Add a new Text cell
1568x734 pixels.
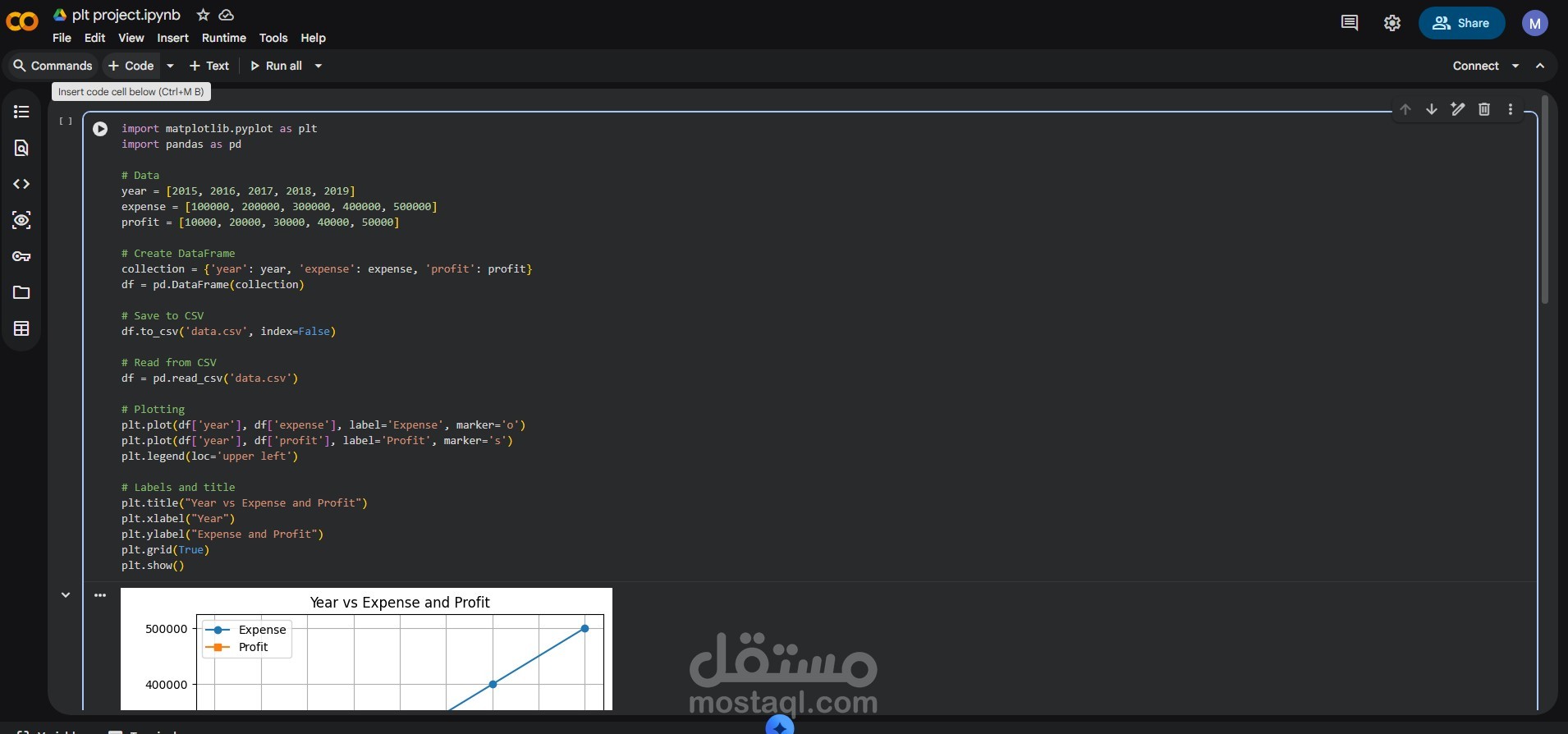click(x=209, y=66)
